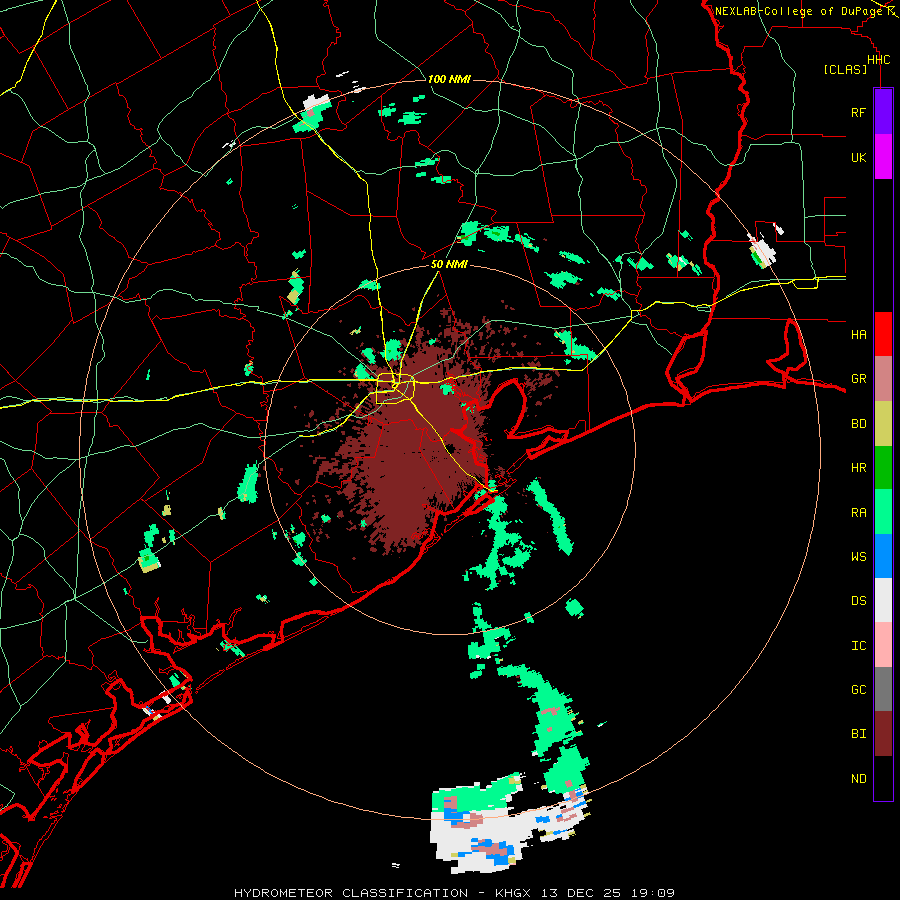
Task: Click the RF legend label
Action: coord(858,112)
